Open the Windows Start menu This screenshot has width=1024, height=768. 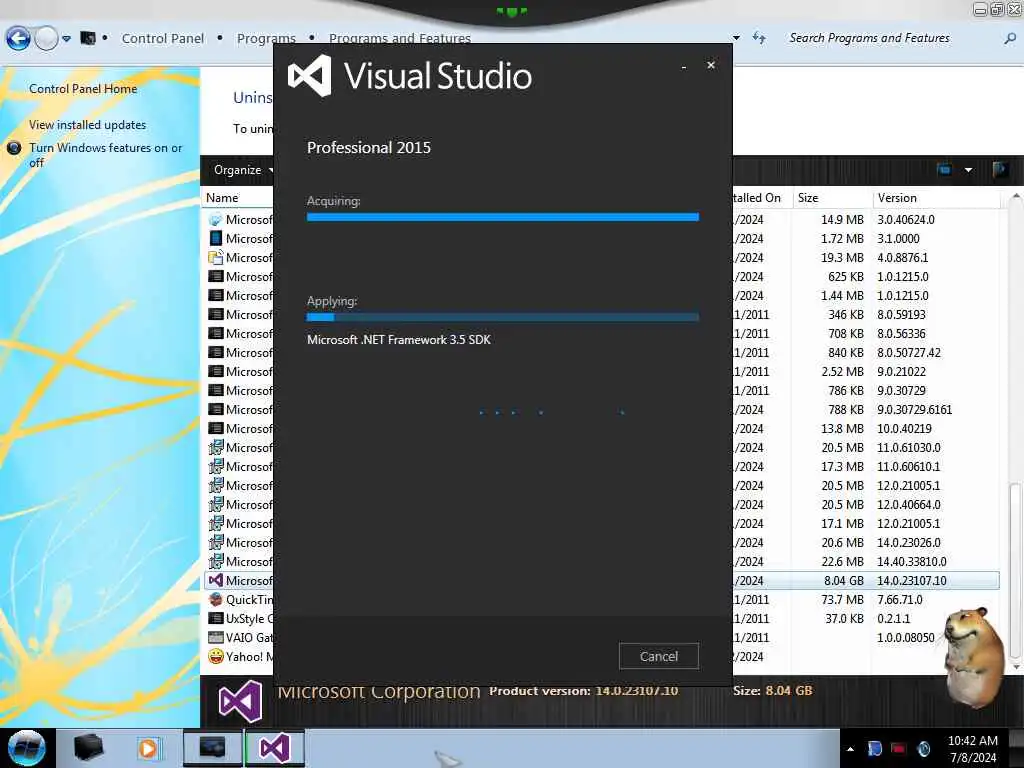27,748
